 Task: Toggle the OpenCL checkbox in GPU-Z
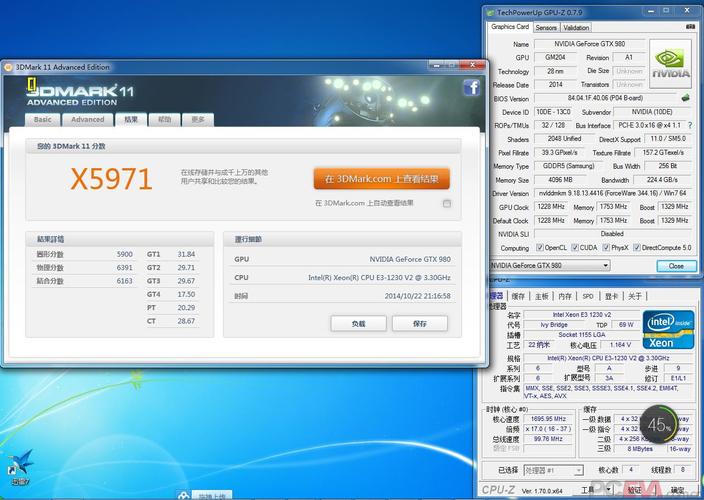pyautogui.click(x=540, y=248)
